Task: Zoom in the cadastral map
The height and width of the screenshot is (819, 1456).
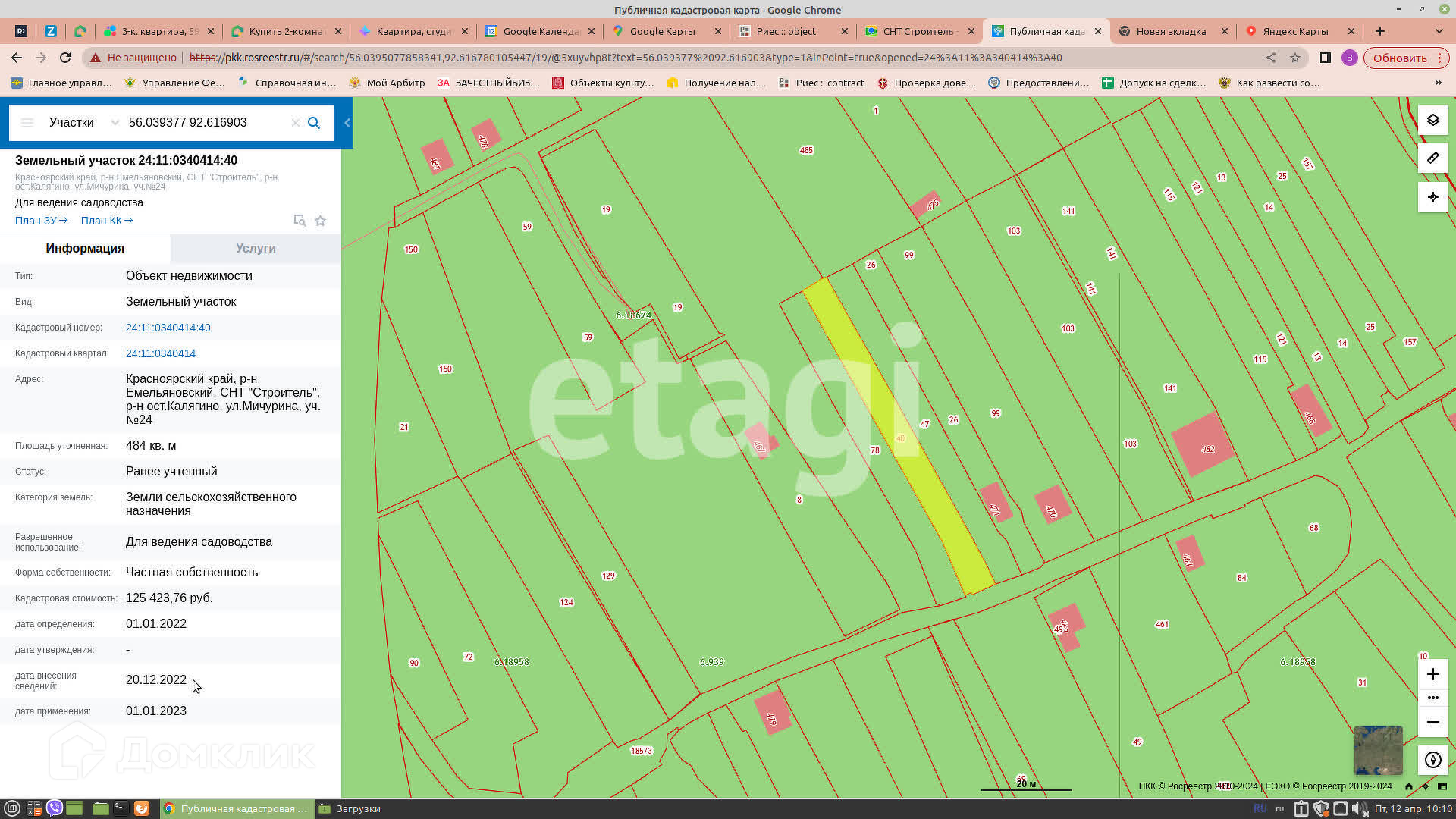Action: tap(1432, 674)
